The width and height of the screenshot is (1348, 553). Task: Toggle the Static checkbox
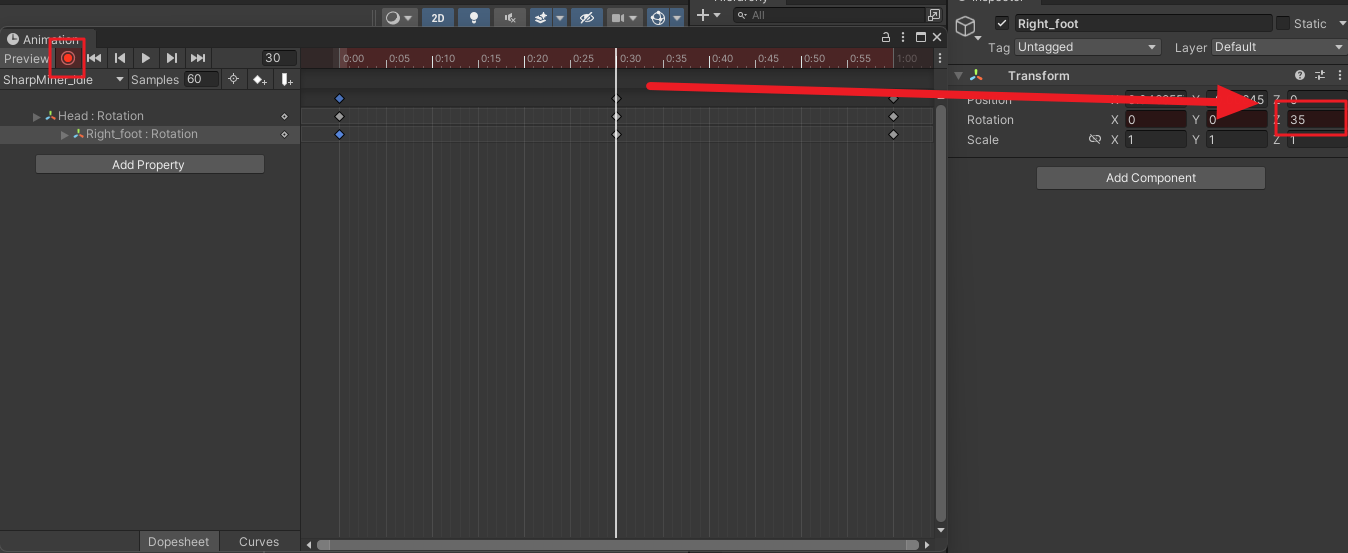pos(1283,23)
